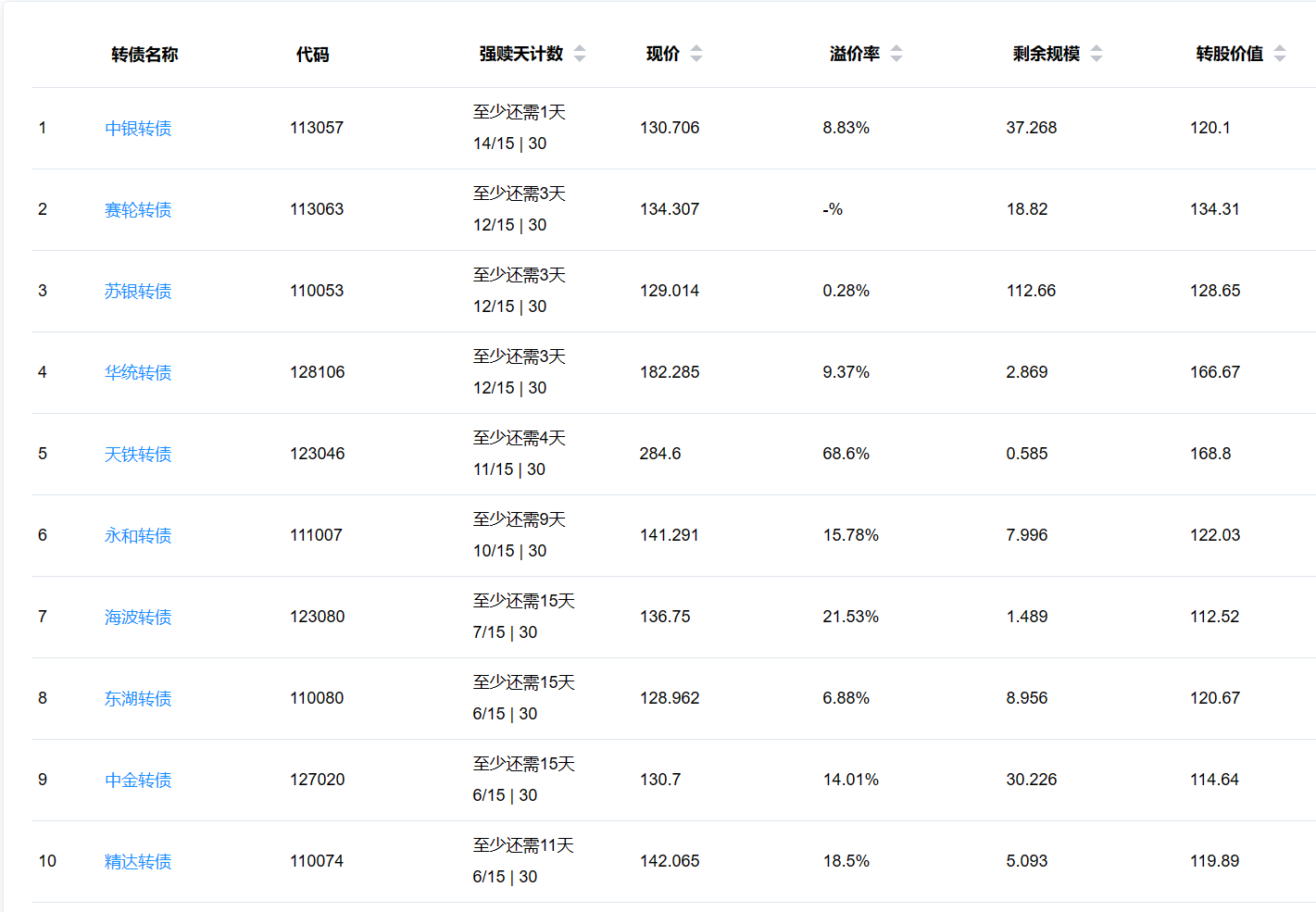The height and width of the screenshot is (912, 1316).
Task: Click the 转股价值 sort arrows
Action: [x=1280, y=54]
